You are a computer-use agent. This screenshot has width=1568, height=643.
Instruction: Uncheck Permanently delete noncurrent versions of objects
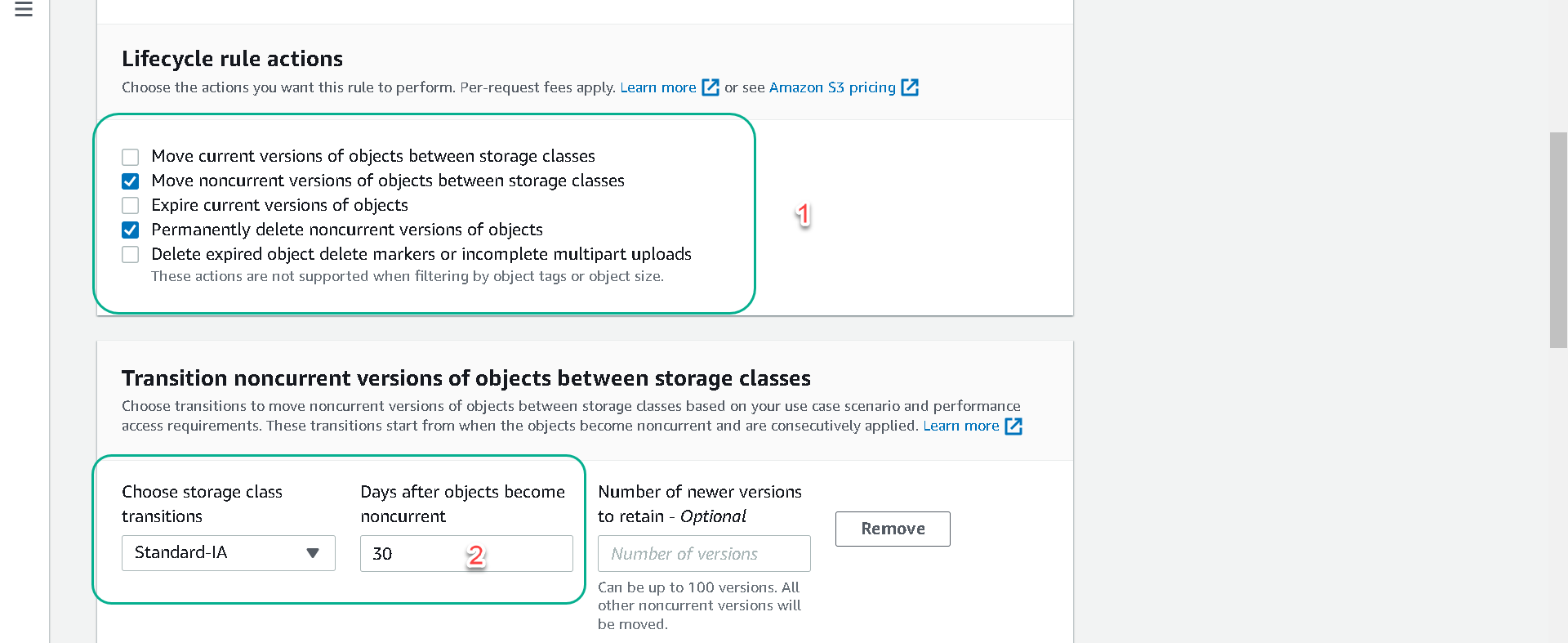(131, 230)
